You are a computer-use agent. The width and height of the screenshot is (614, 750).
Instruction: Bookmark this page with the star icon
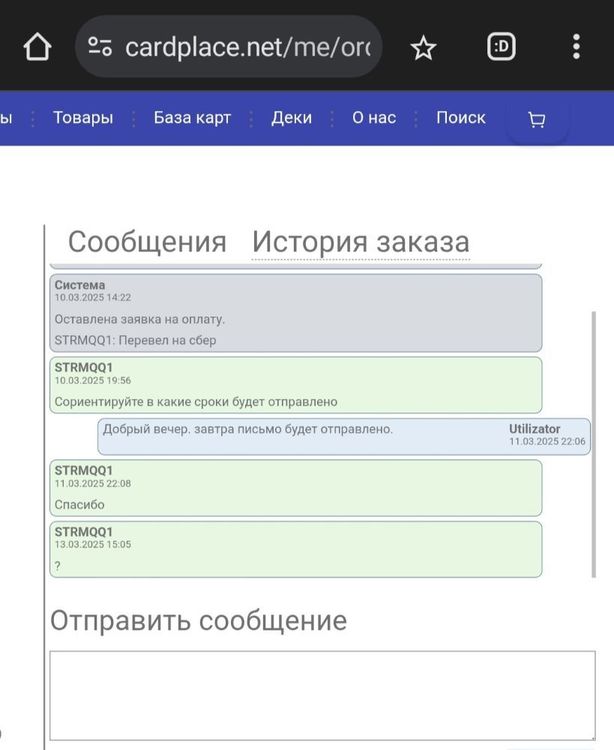coord(423,47)
